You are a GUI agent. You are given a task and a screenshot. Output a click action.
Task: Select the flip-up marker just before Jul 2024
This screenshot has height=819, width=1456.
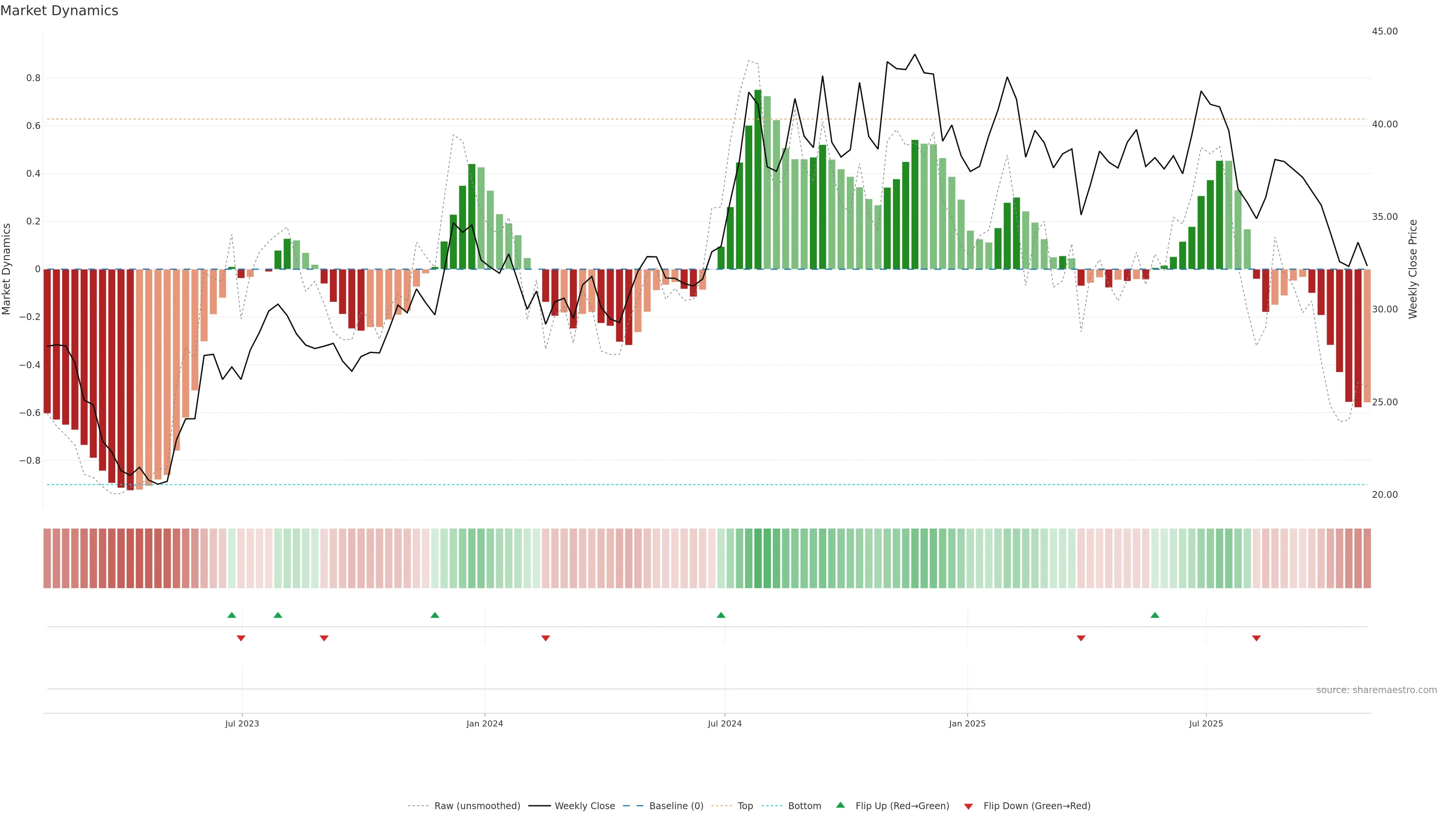point(721,615)
